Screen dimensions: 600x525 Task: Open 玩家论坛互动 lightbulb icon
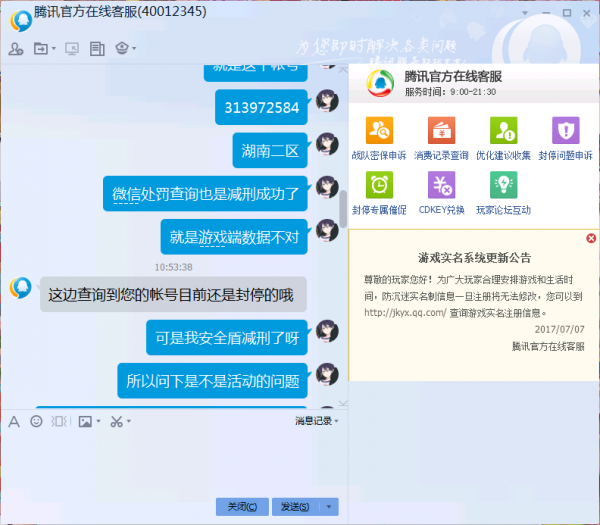click(x=503, y=185)
